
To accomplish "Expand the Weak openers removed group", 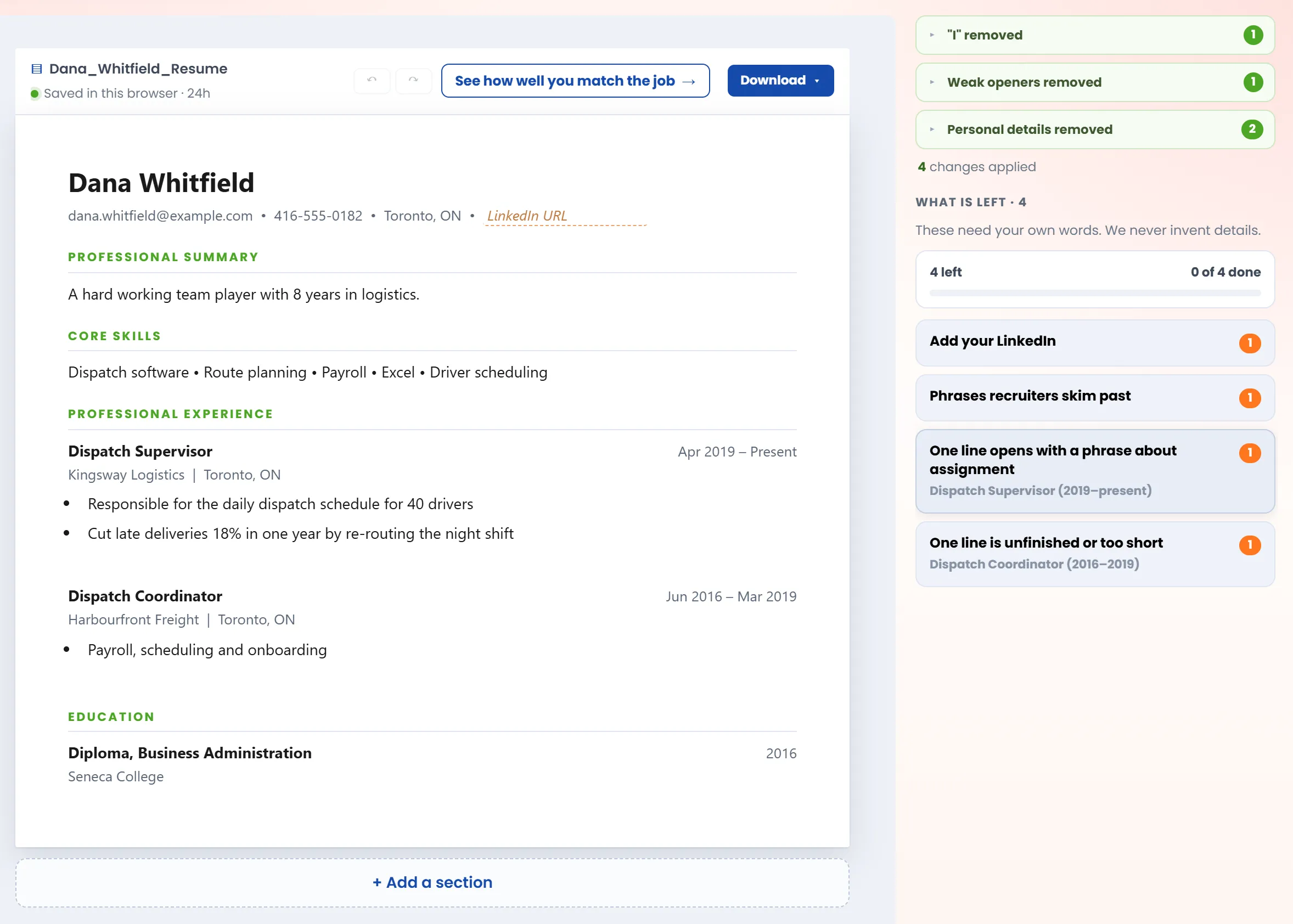I will click(x=1094, y=82).
